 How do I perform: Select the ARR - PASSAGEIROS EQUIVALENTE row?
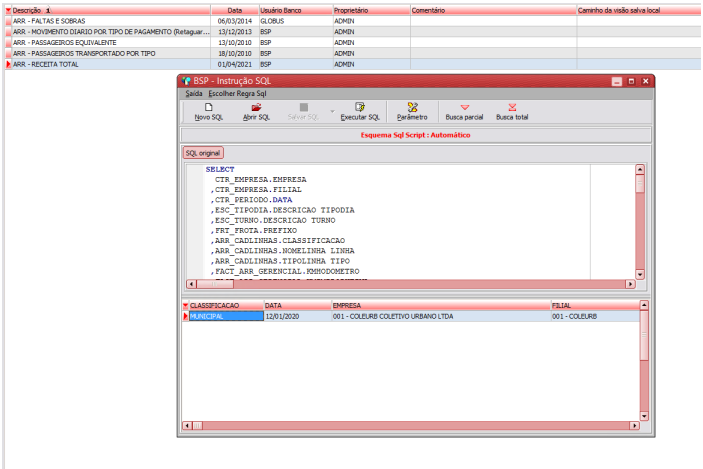(x=353, y=43)
